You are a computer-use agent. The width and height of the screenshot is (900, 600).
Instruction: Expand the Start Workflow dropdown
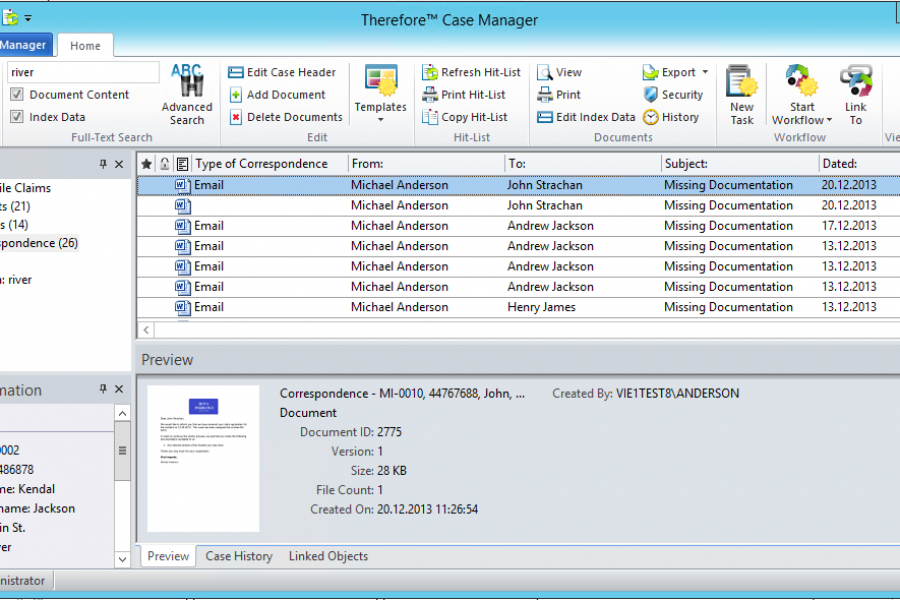point(829,121)
